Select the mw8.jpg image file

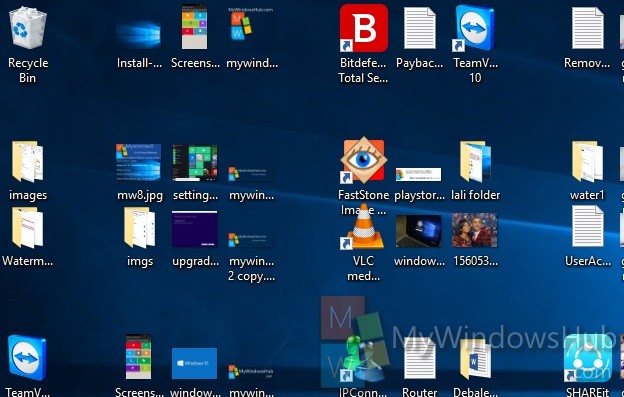[138, 162]
